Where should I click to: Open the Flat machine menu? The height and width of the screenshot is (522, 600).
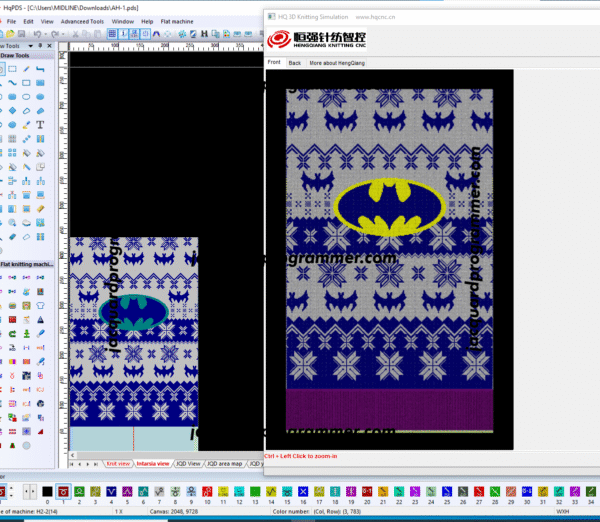pyautogui.click(x=178, y=21)
